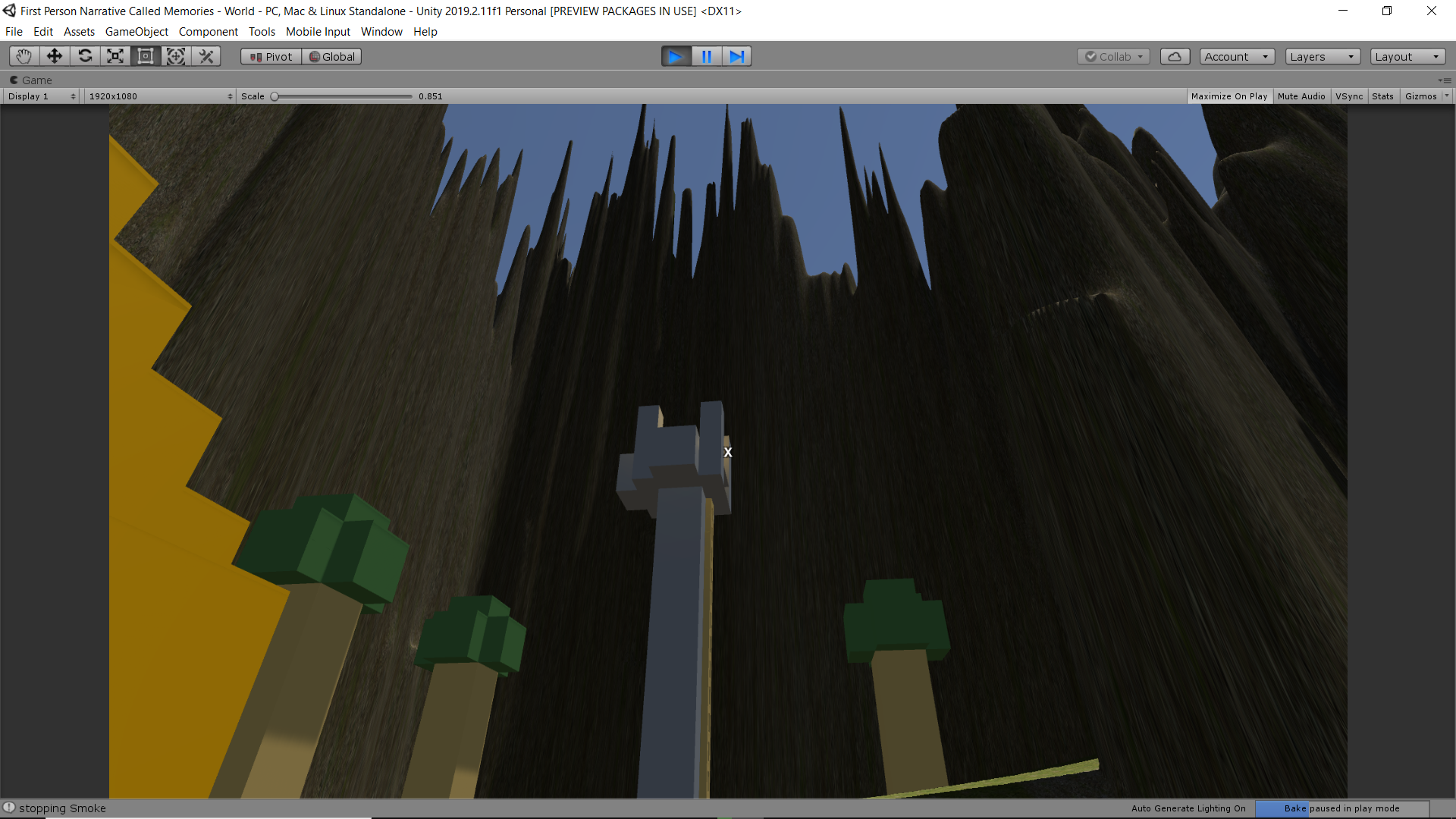The width and height of the screenshot is (1456, 819).
Task: Open the GameObject menu
Action: [x=136, y=32]
